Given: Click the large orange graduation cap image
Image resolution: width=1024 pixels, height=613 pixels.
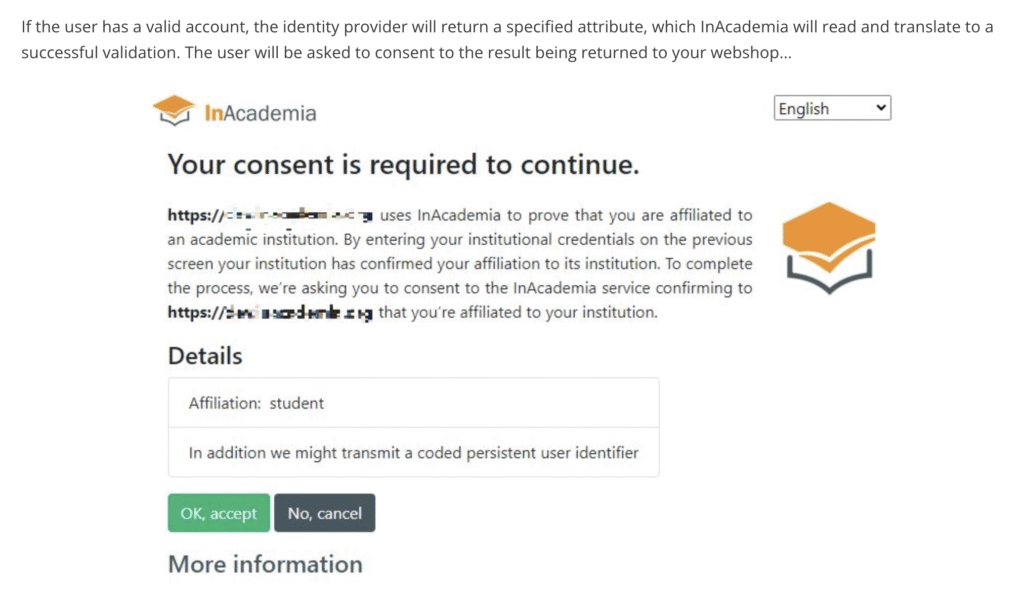Looking at the screenshot, I should point(827,247).
